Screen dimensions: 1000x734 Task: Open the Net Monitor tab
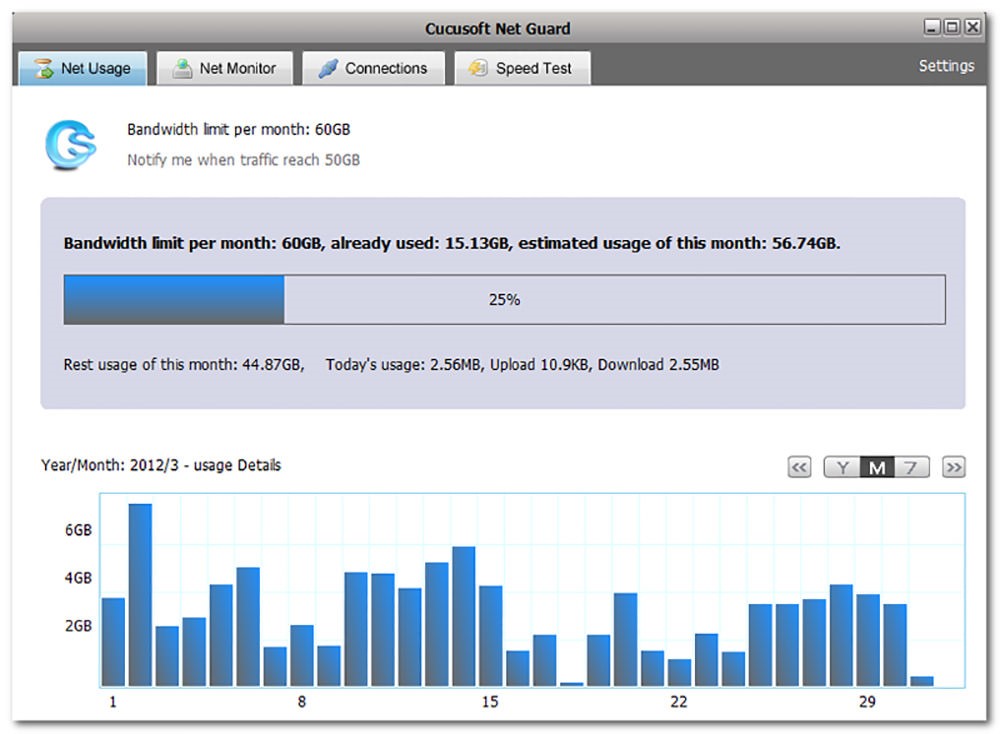[224, 68]
